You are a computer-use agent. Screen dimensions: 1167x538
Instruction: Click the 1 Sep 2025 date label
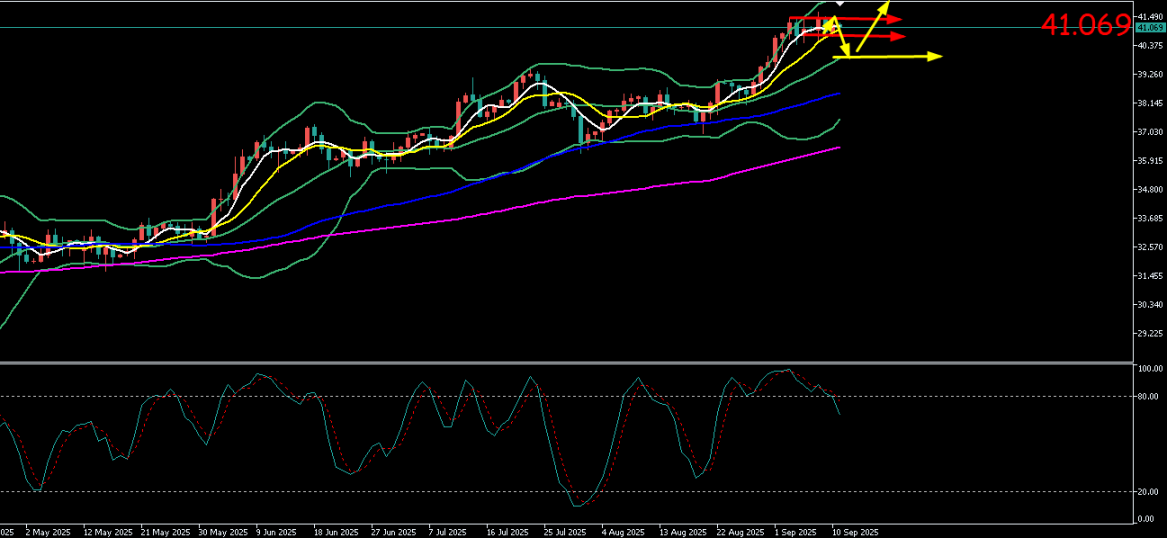(x=796, y=533)
